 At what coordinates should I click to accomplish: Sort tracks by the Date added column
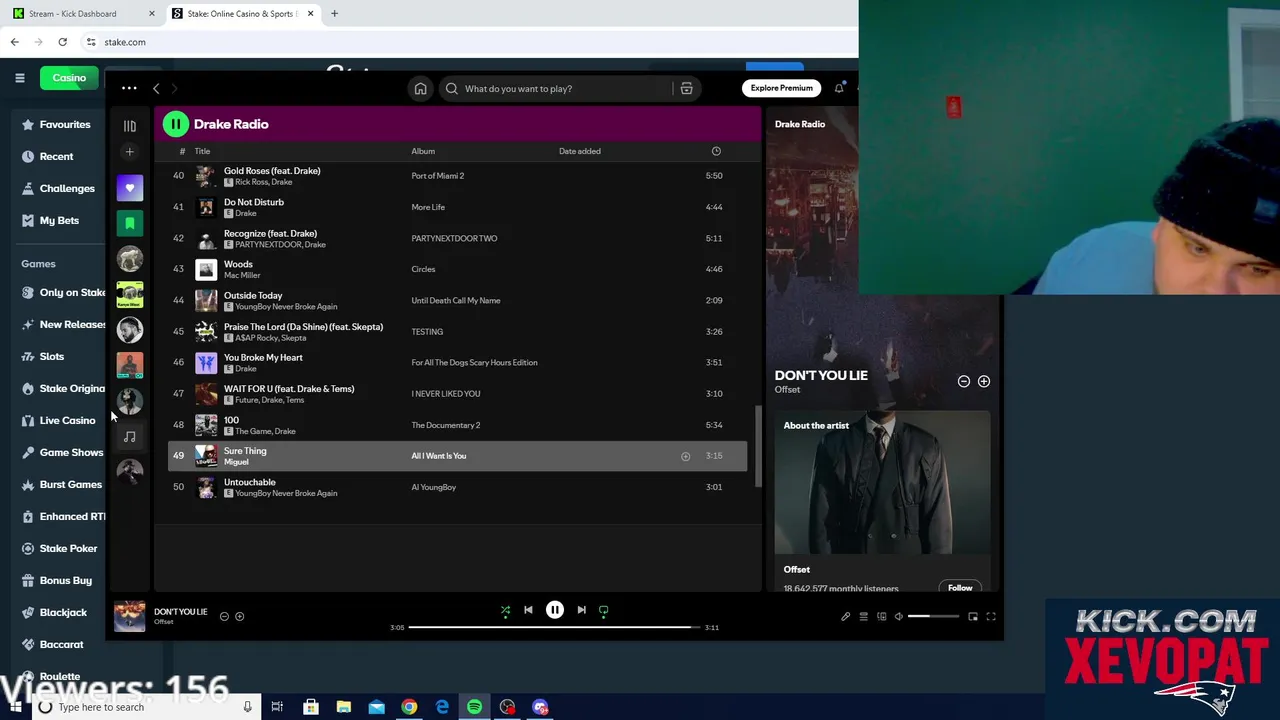(x=580, y=151)
